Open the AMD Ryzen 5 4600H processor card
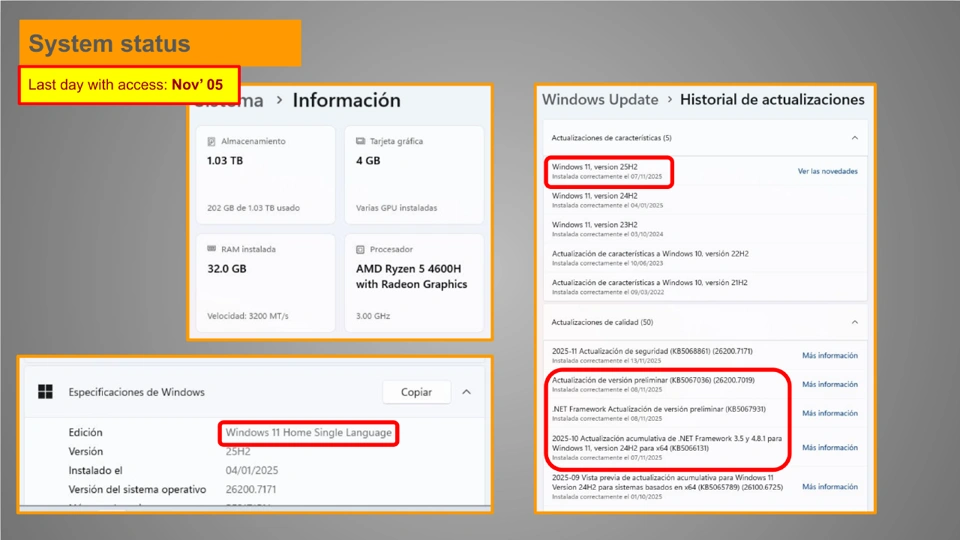 [414, 283]
